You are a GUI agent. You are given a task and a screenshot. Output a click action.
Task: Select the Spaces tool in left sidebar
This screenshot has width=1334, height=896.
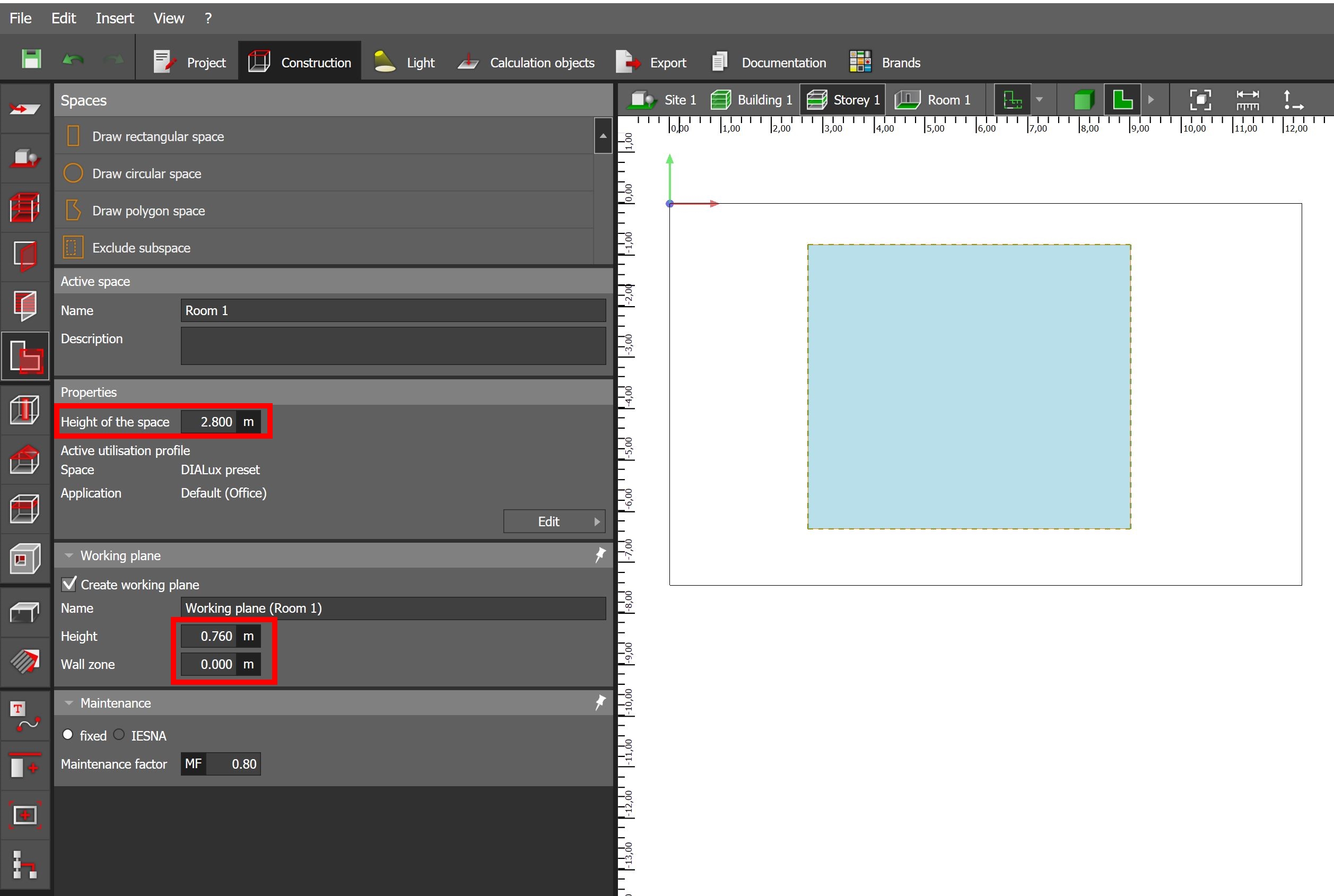click(x=25, y=356)
